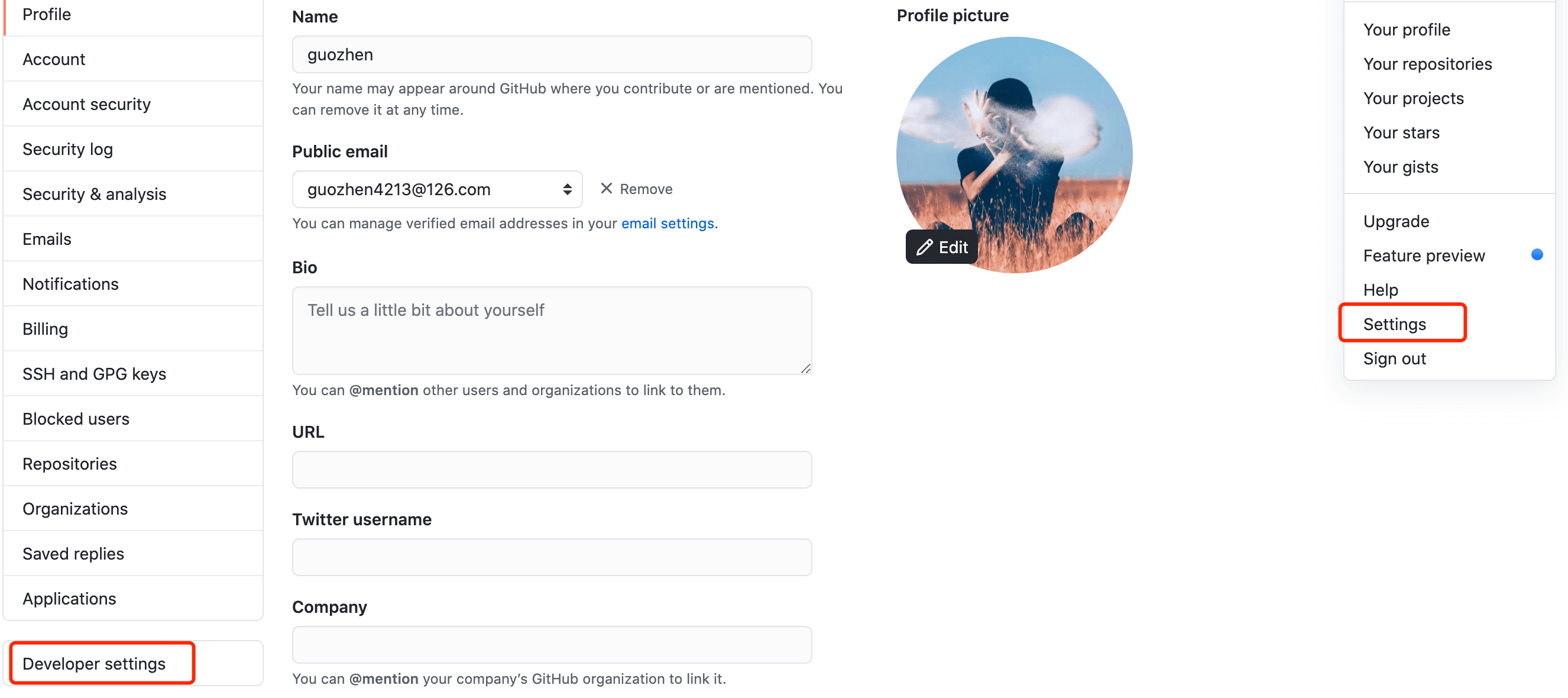Focus the Twitter username field

tap(552, 557)
